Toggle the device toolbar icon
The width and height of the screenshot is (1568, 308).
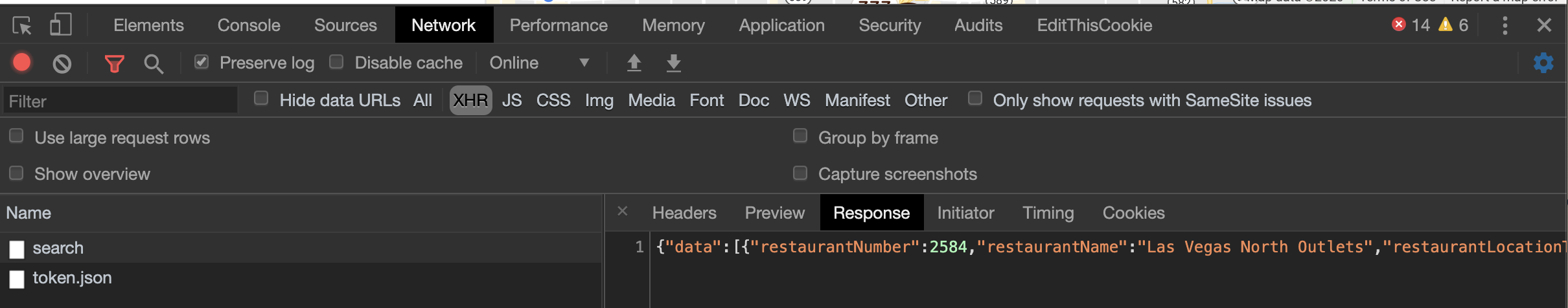click(x=60, y=26)
